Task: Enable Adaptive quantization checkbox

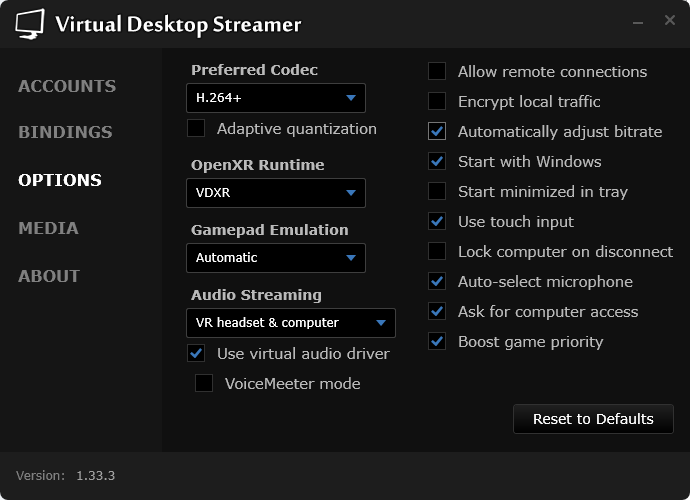Action: click(196, 129)
